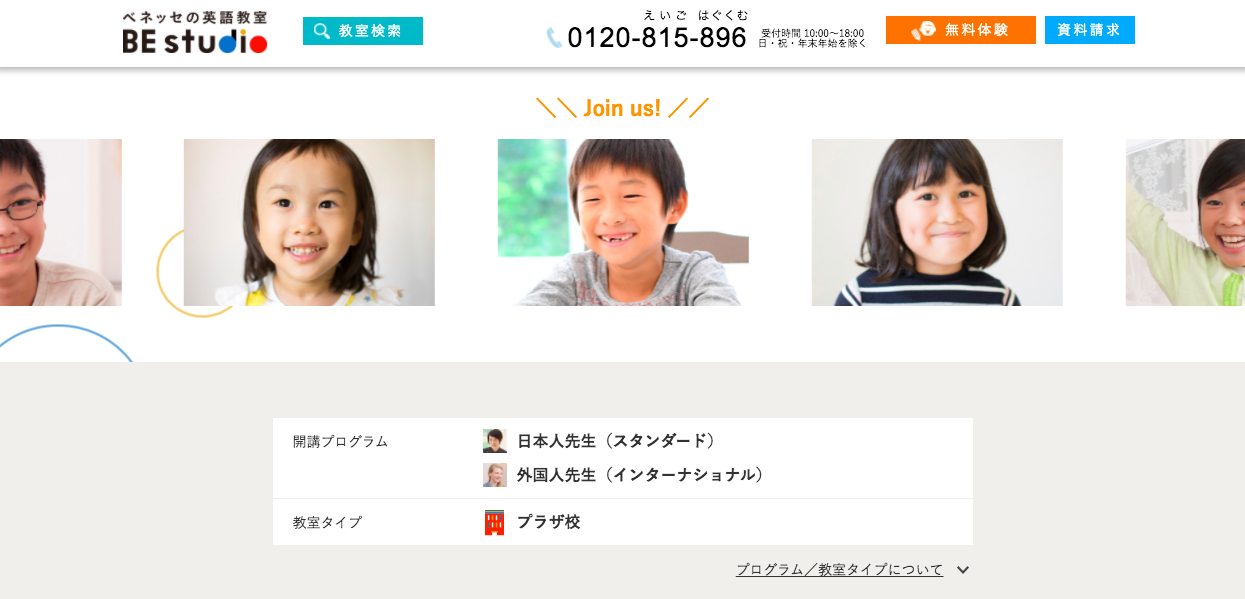Open the 教室検索 button
The width and height of the screenshot is (1245, 599).
coord(363,31)
